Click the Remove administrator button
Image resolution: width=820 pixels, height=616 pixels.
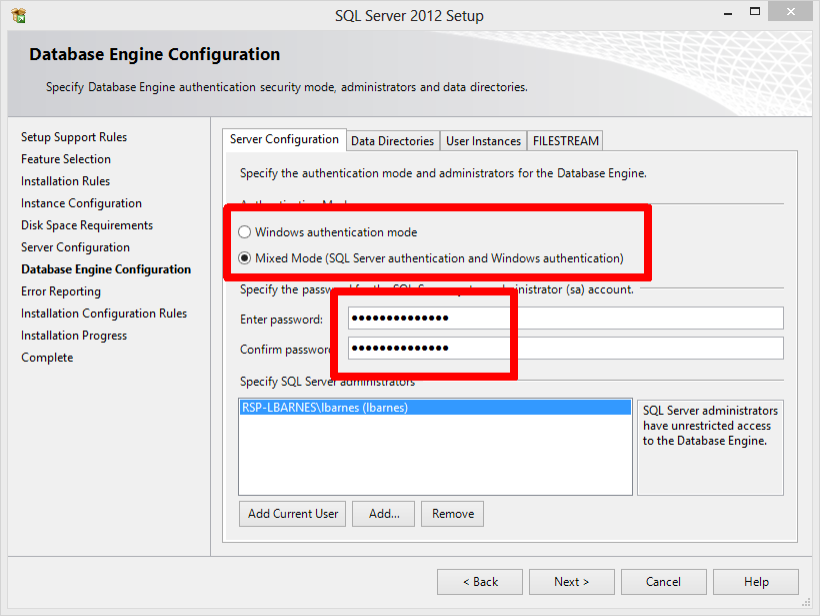(453, 514)
